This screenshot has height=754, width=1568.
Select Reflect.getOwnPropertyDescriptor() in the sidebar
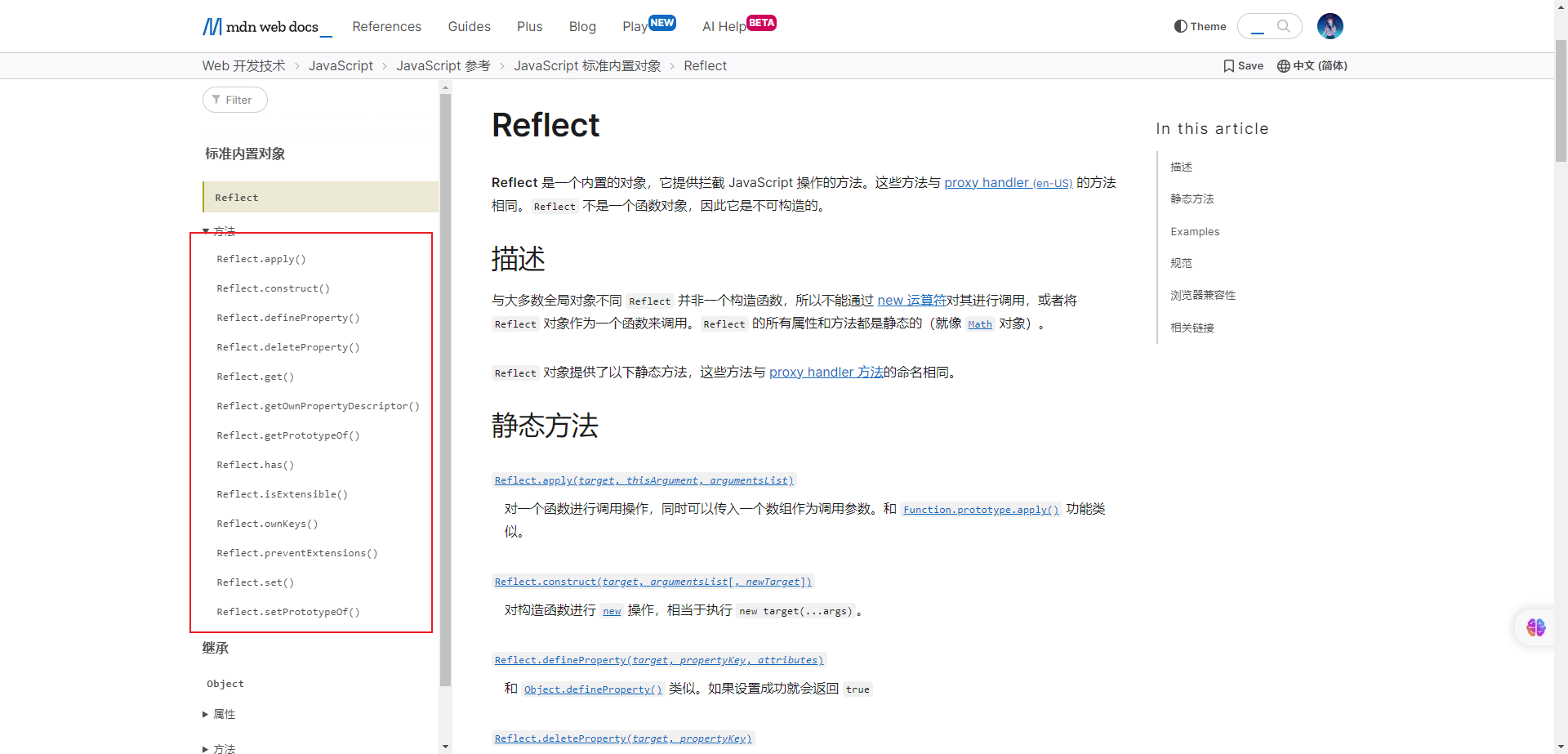pos(318,406)
